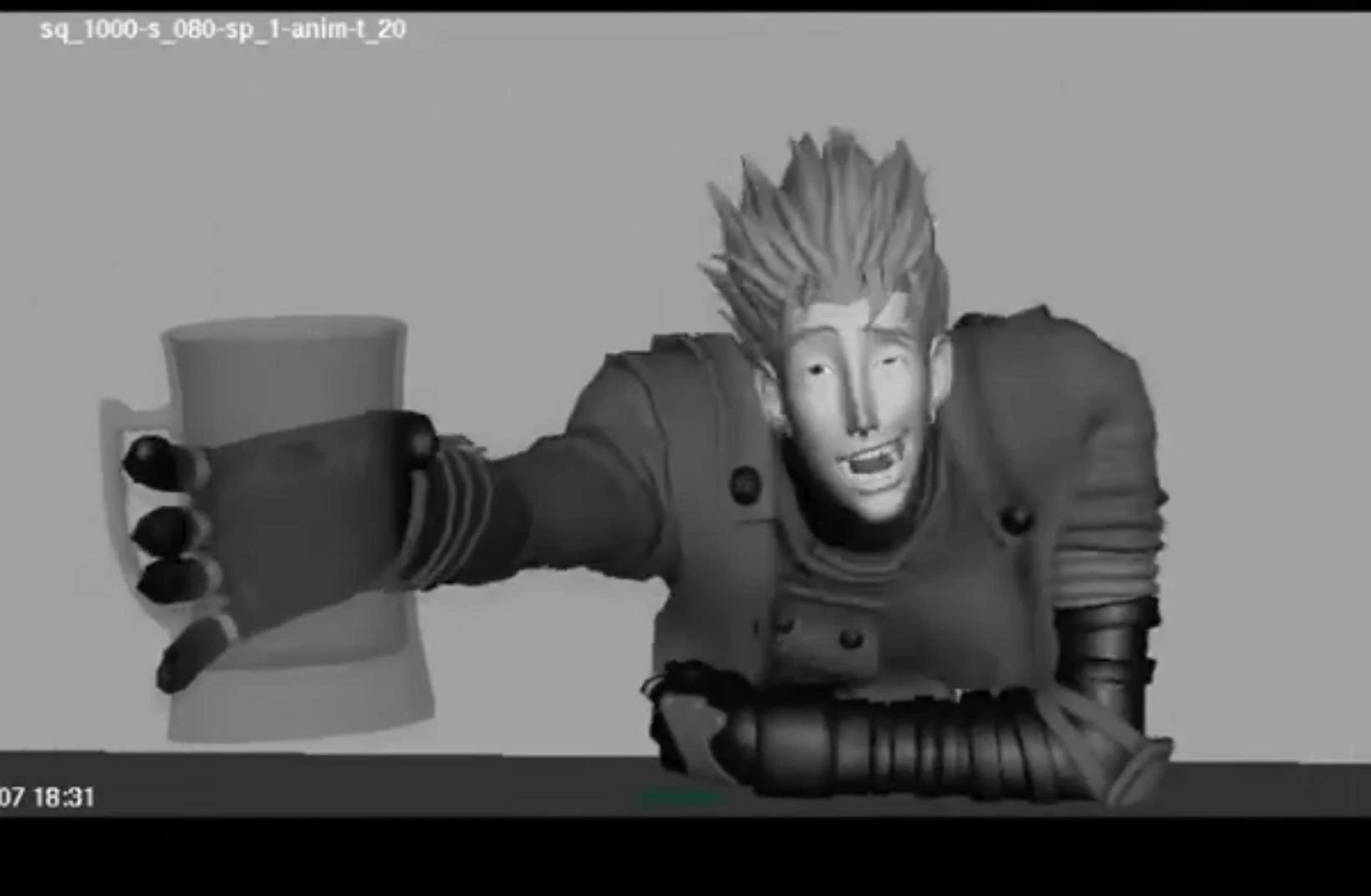Click the timestamp text 07 18:31
The image size is (1371, 896).
tap(47, 797)
